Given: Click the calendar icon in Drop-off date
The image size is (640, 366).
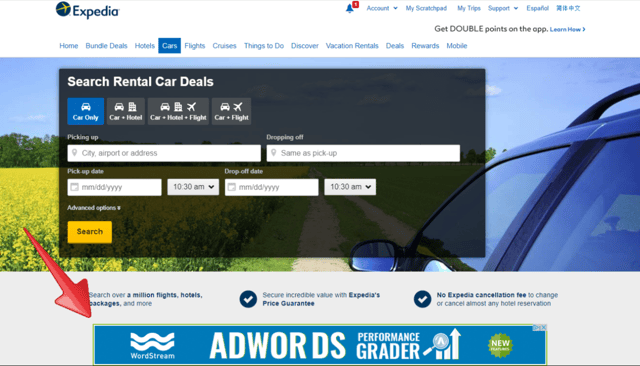Looking at the screenshot, I should coord(231,187).
